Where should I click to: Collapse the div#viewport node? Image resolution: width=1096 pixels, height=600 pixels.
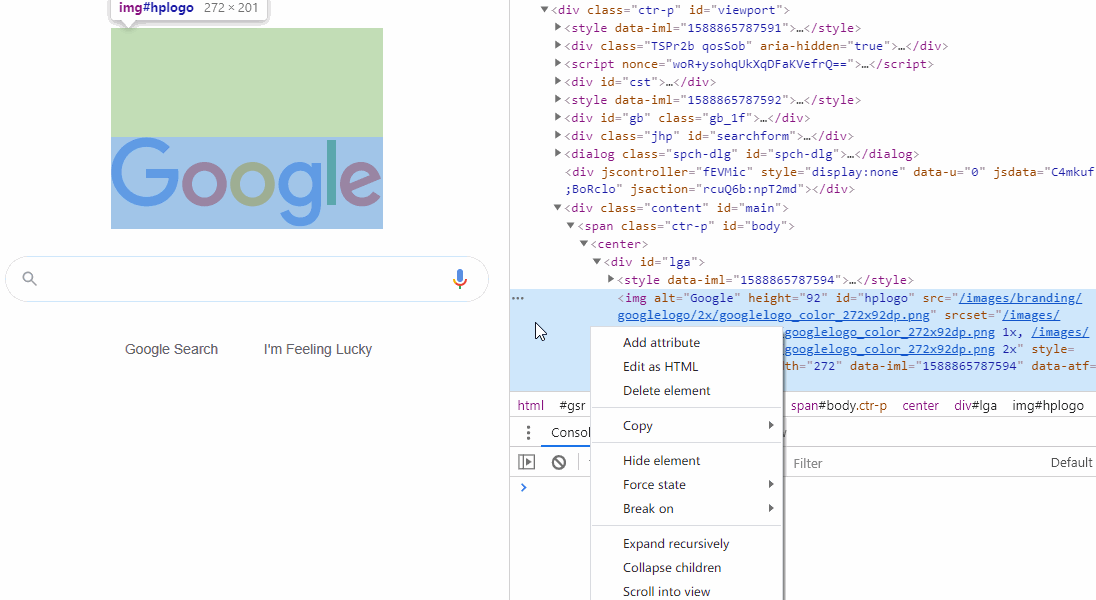[544, 10]
